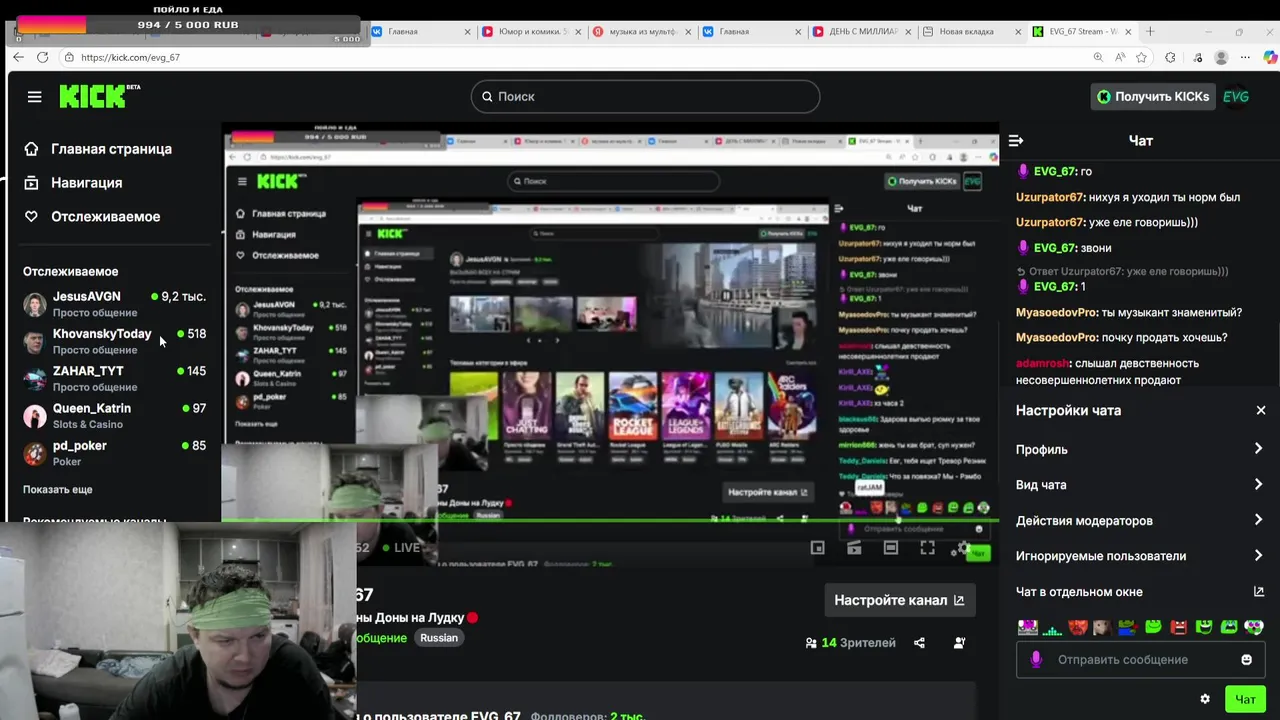
Task: Close the Настройки чата panel
Action: pyautogui.click(x=1261, y=411)
